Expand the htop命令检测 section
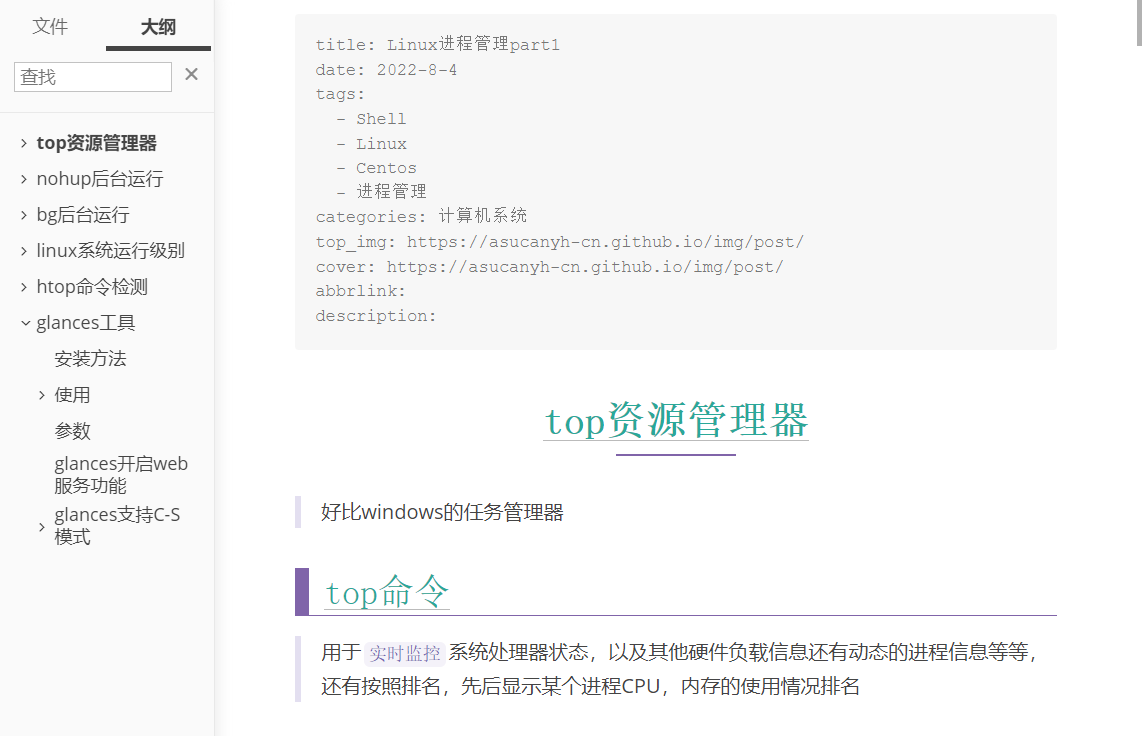 pyautogui.click(x=23, y=286)
